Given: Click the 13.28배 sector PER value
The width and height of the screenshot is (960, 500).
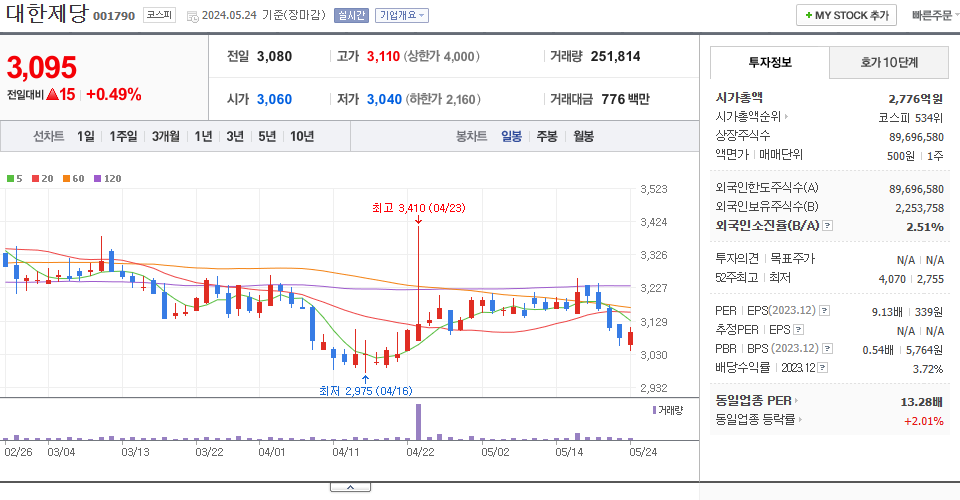Looking at the screenshot, I should [x=921, y=402].
